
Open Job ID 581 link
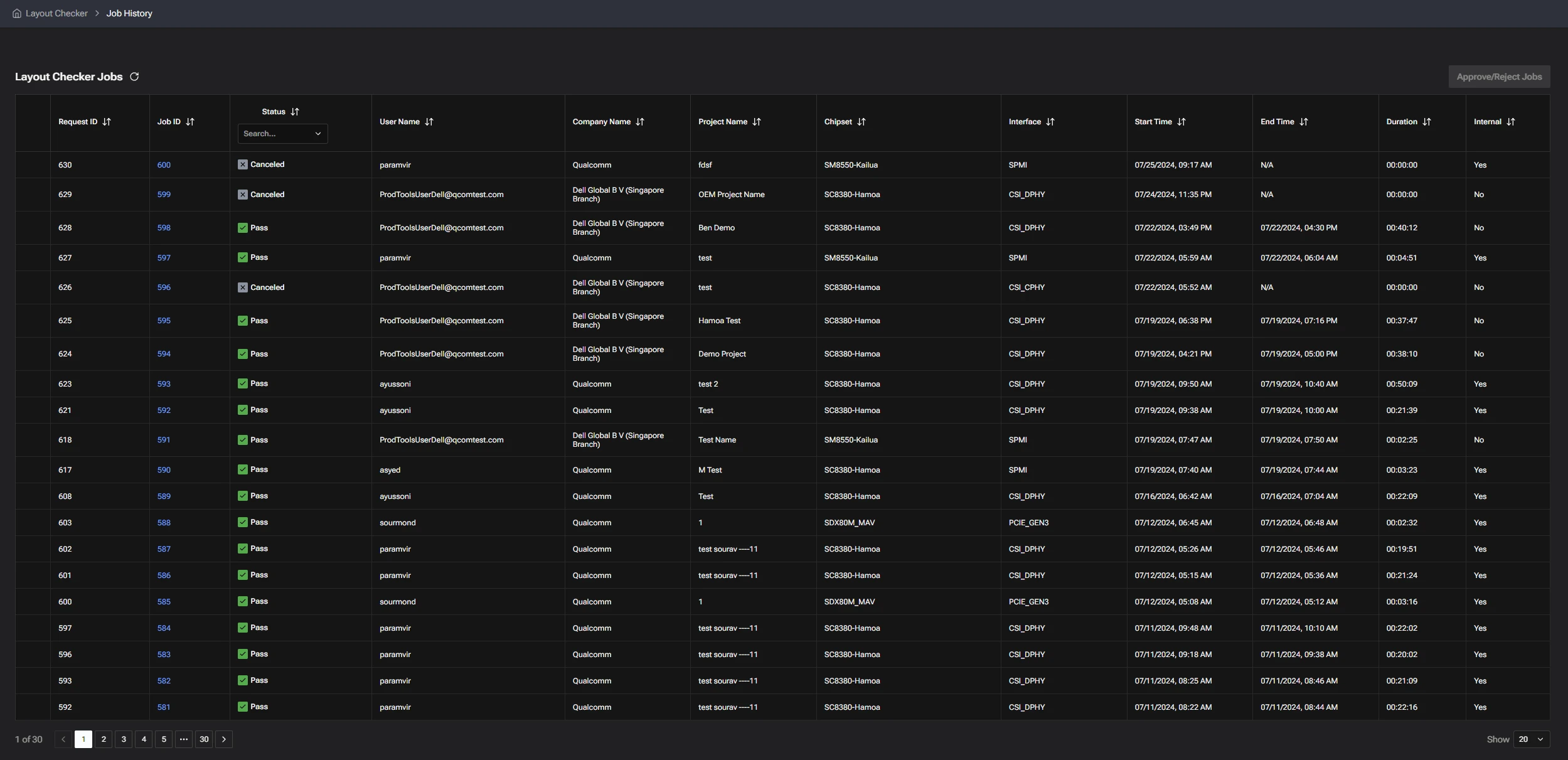pyautogui.click(x=164, y=707)
